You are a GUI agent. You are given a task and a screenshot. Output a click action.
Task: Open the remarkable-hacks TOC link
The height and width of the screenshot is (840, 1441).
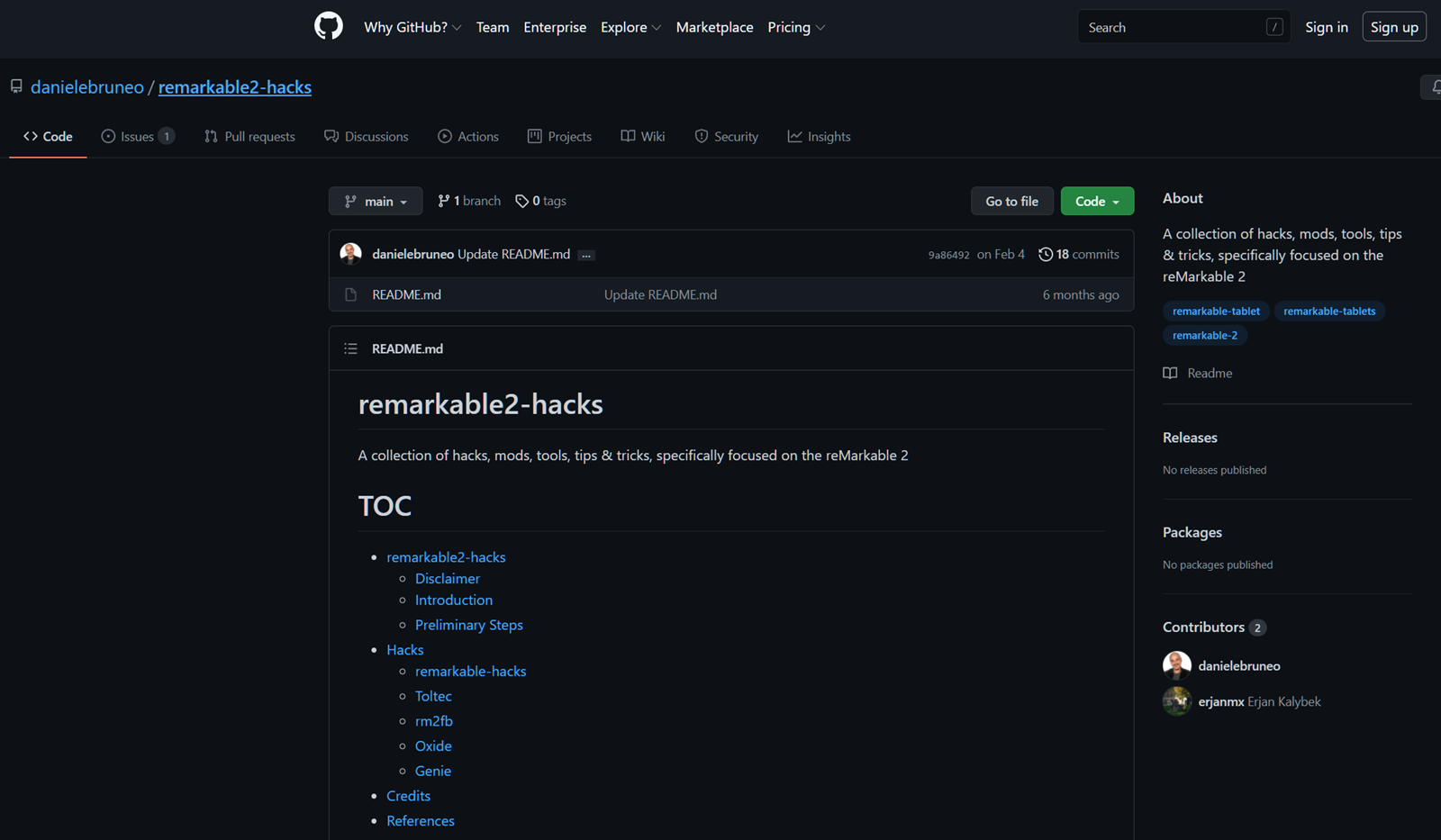click(x=470, y=671)
